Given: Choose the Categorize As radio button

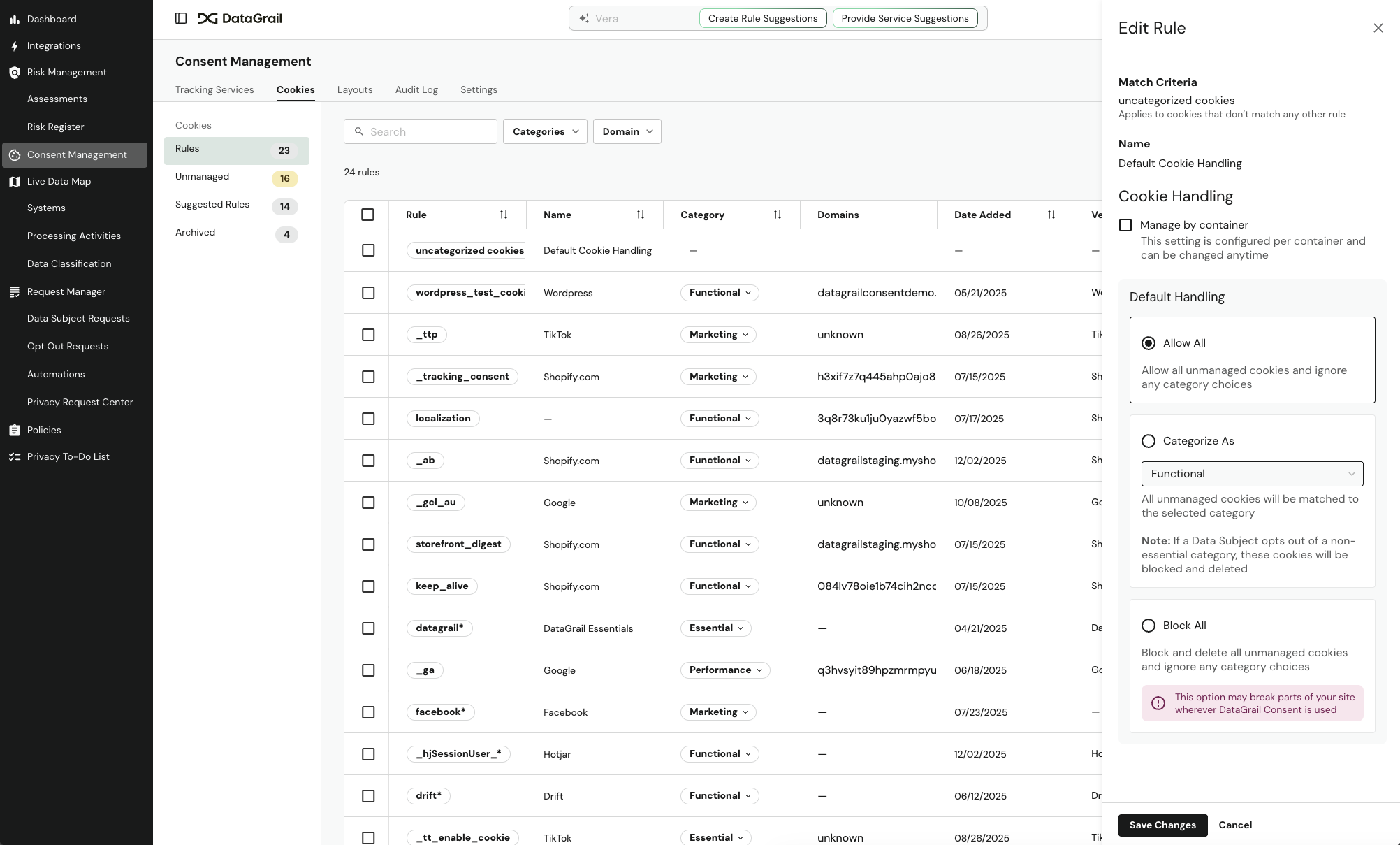Looking at the screenshot, I should click(x=1149, y=441).
